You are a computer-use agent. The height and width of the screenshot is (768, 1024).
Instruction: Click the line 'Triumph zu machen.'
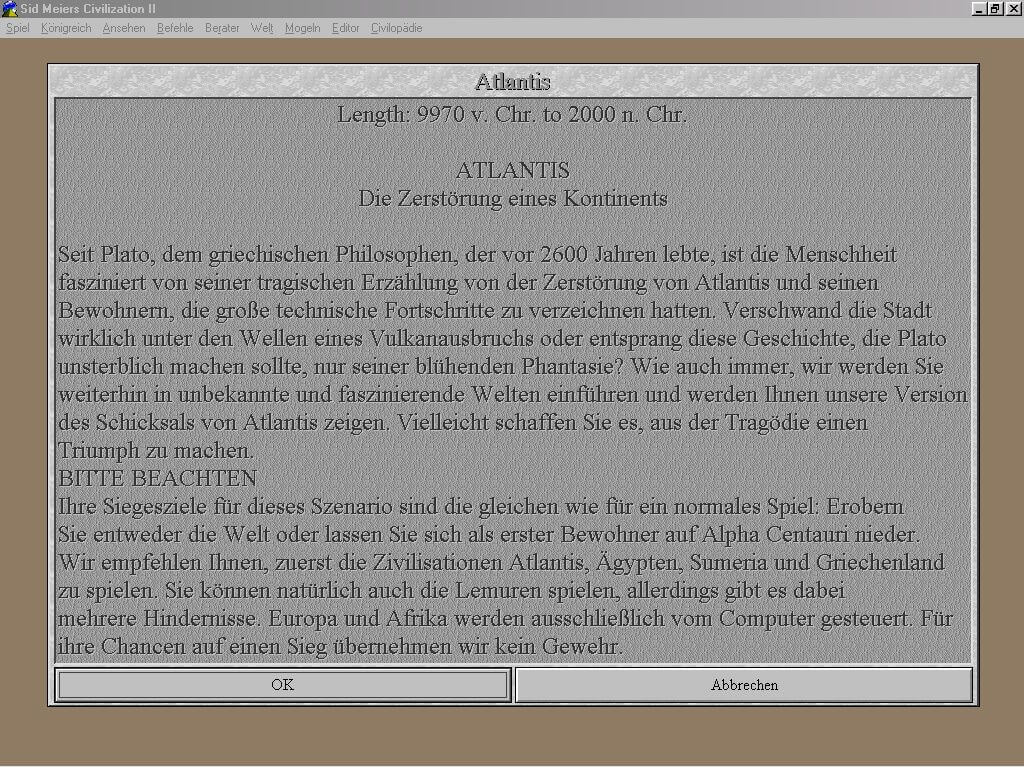pyautogui.click(x=155, y=451)
